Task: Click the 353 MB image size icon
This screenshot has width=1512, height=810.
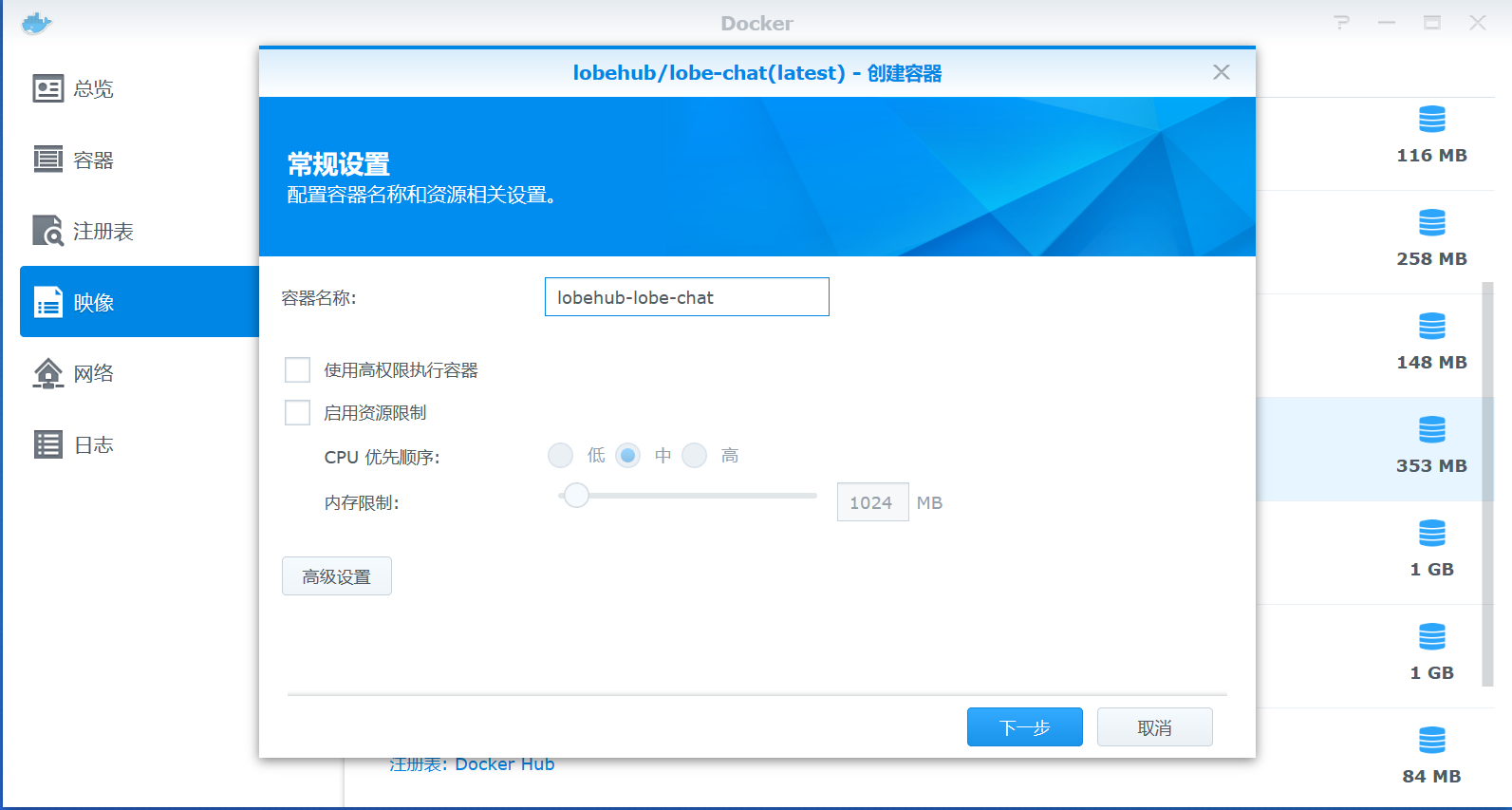Action: click(x=1431, y=430)
